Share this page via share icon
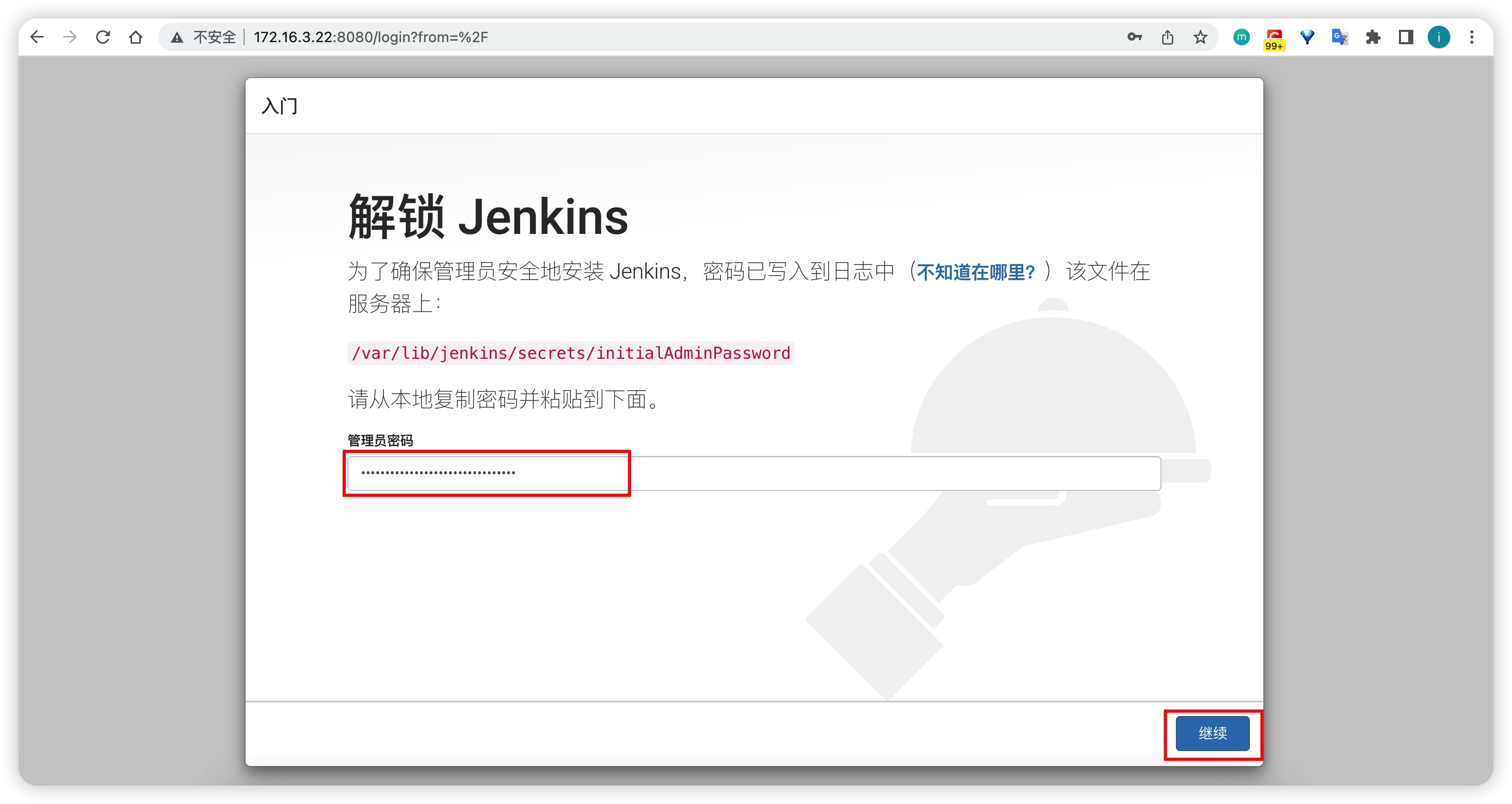 pos(1168,37)
